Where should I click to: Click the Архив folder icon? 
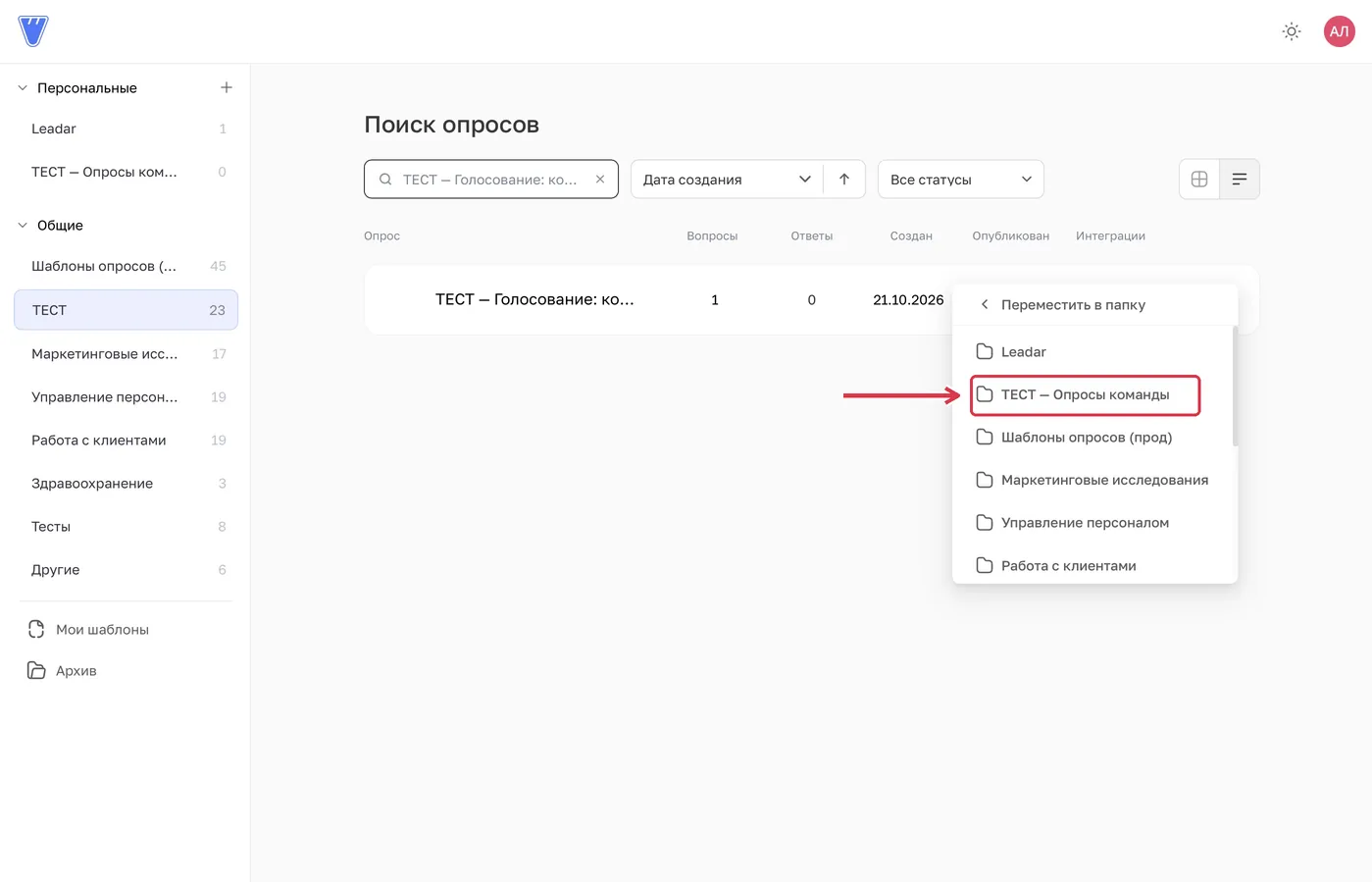36,670
